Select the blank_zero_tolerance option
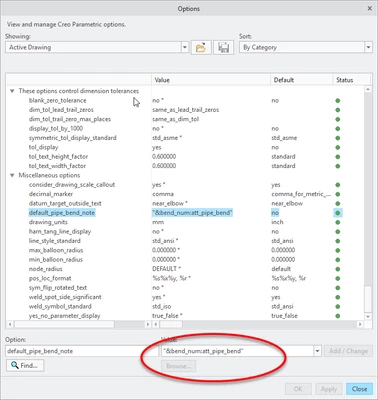Image resolution: width=378 pixels, height=400 pixels. pyautogui.click(x=57, y=101)
